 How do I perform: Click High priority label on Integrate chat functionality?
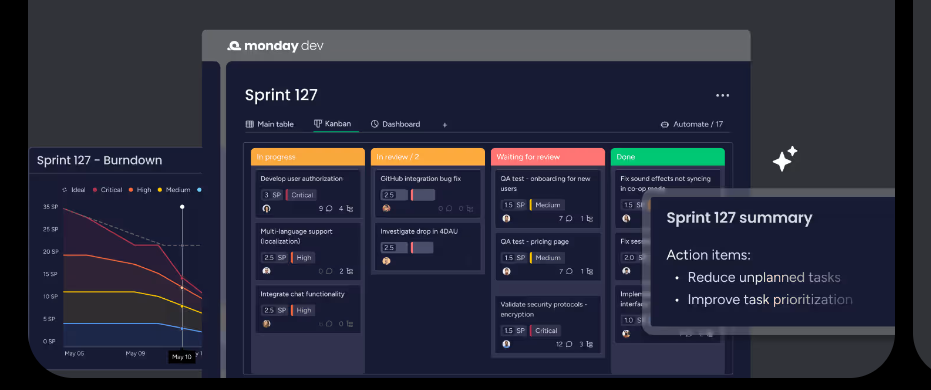[x=303, y=310]
